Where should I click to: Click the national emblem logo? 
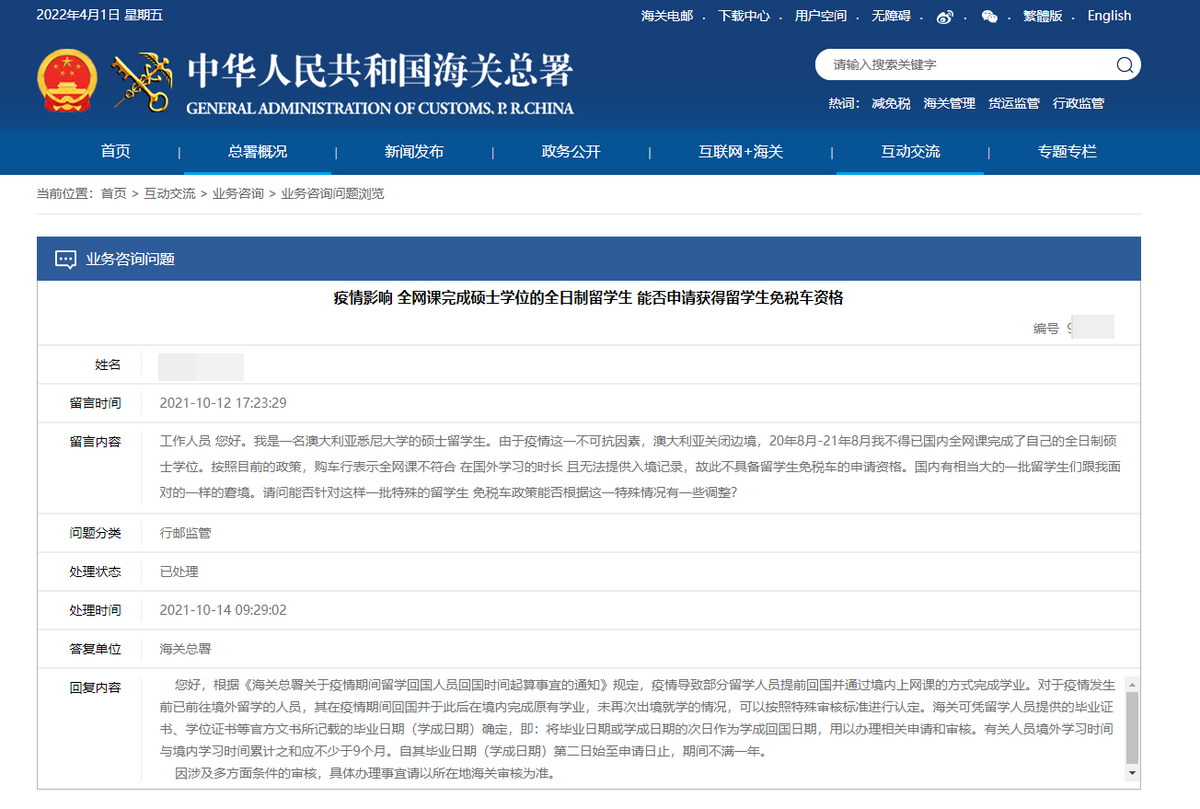[66, 80]
